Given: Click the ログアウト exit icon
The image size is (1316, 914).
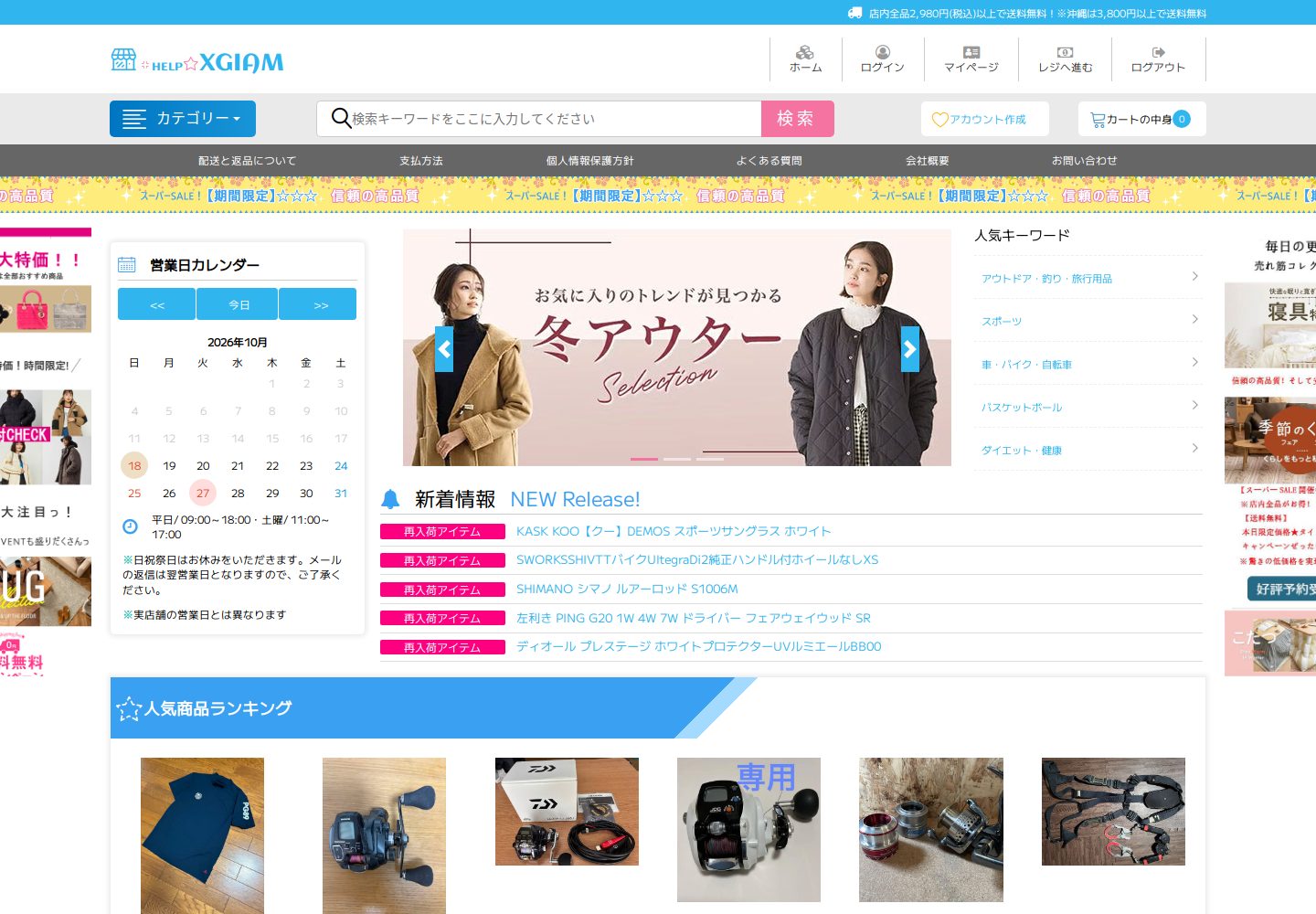Looking at the screenshot, I should 1158,52.
